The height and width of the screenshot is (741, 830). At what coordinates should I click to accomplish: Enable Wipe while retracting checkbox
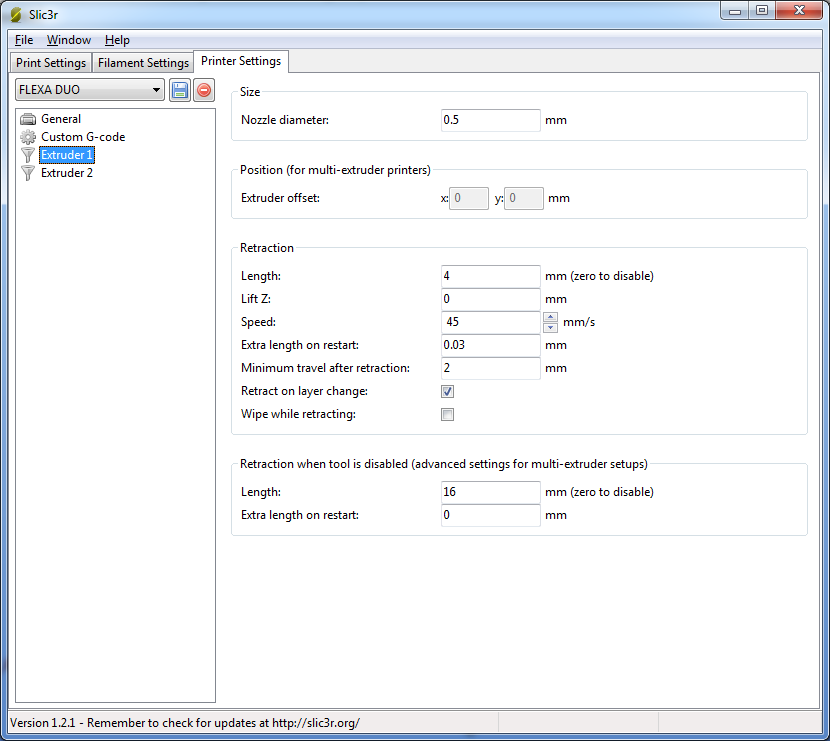pos(447,414)
